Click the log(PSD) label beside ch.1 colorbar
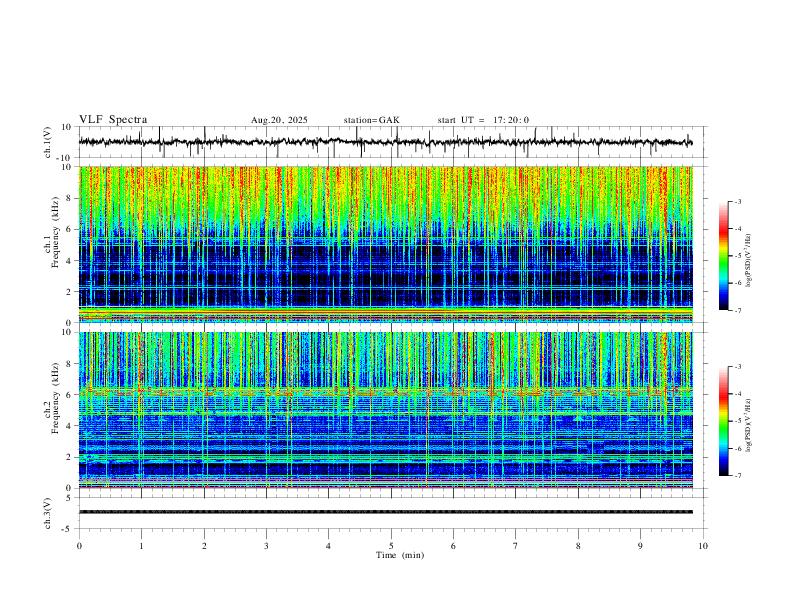This screenshot has height=612, width=792. tap(748, 261)
